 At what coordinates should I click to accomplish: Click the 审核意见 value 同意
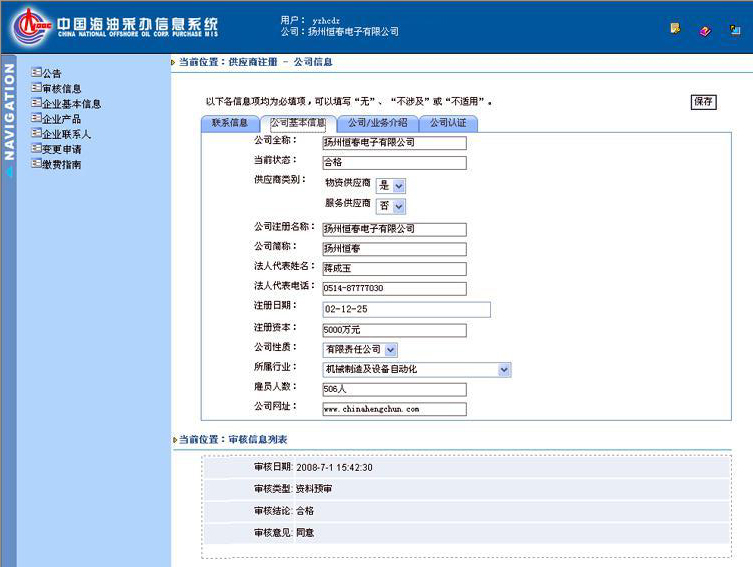click(305, 532)
